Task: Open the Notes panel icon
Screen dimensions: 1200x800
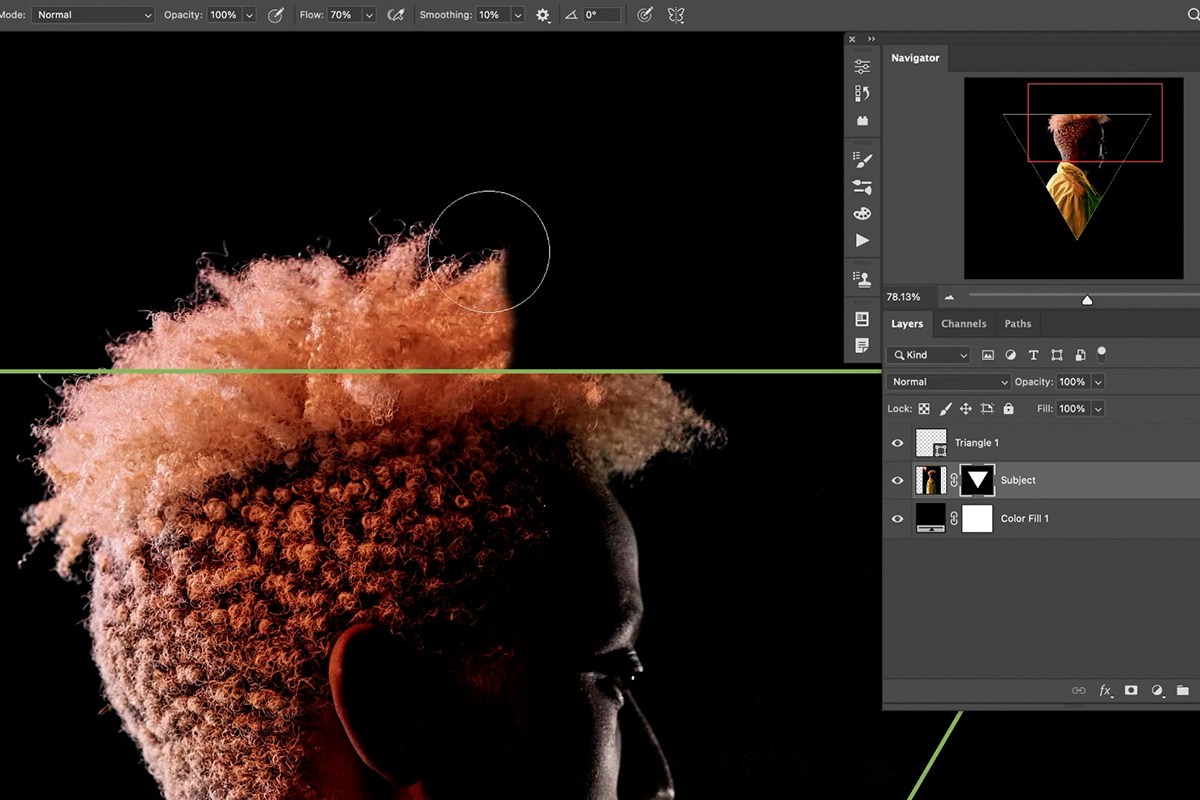Action: [862, 346]
